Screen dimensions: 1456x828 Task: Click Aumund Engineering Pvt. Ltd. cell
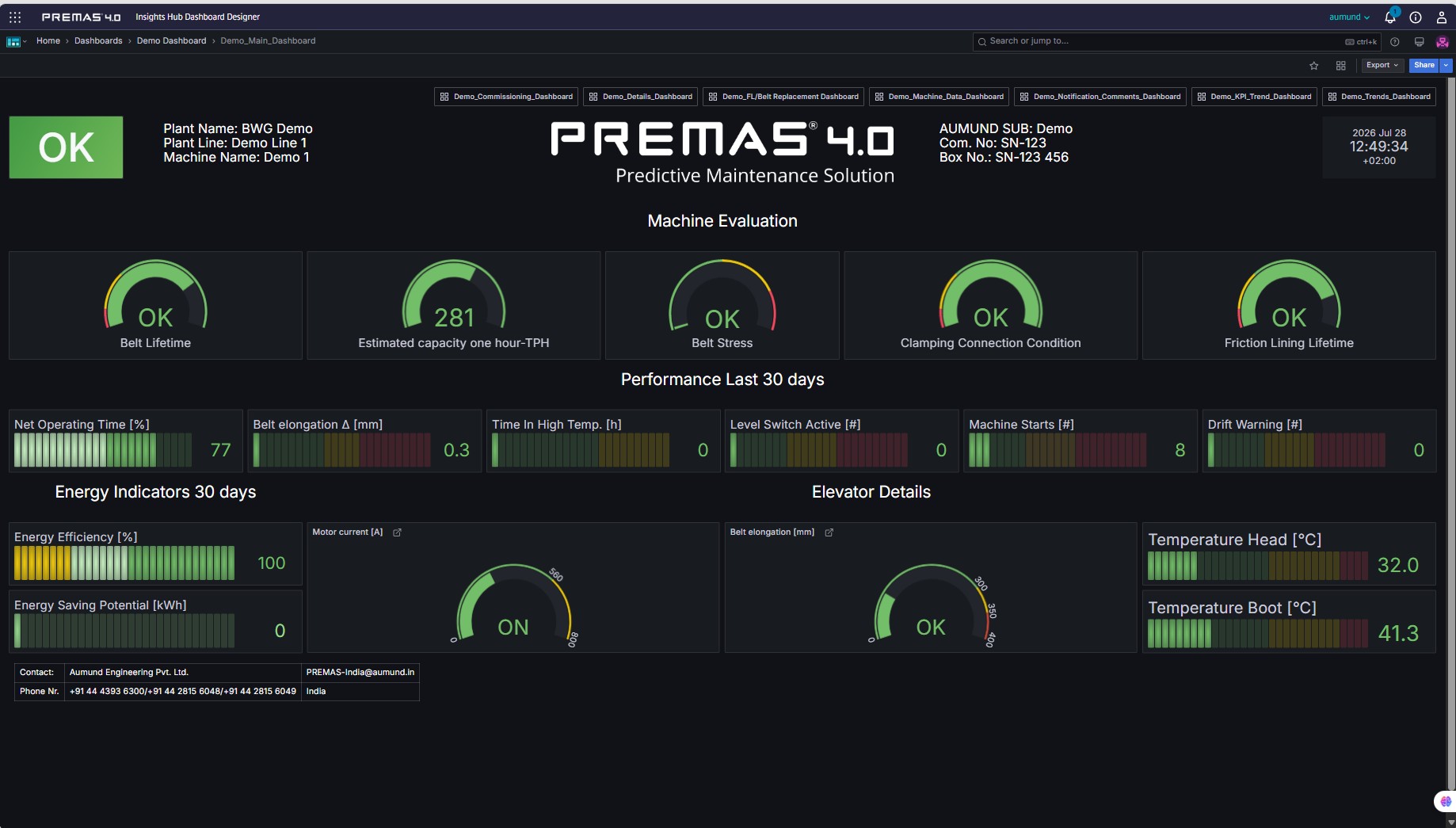coord(183,672)
